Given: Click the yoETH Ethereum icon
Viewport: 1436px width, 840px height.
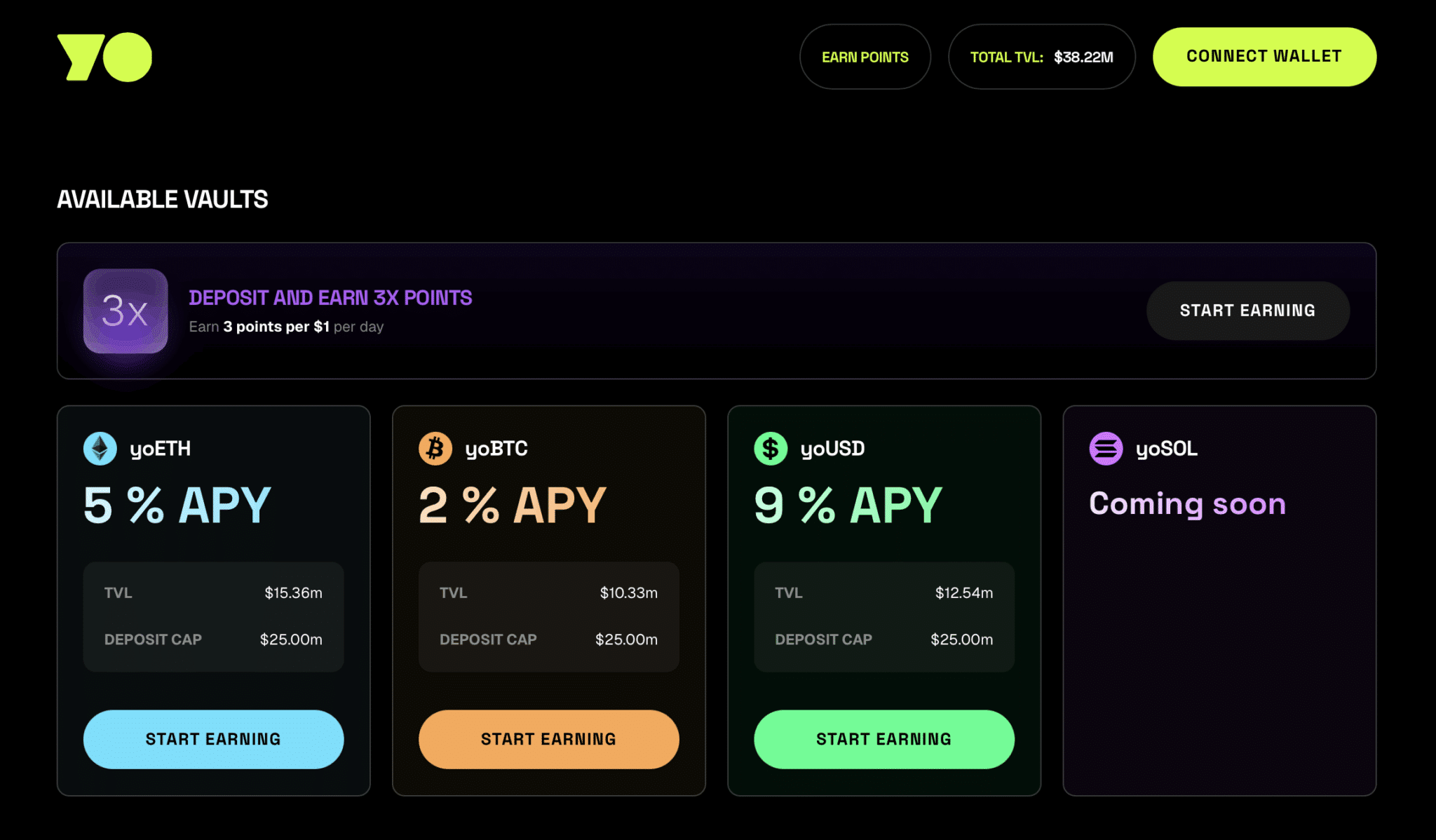Looking at the screenshot, I should tap(100, 449).
